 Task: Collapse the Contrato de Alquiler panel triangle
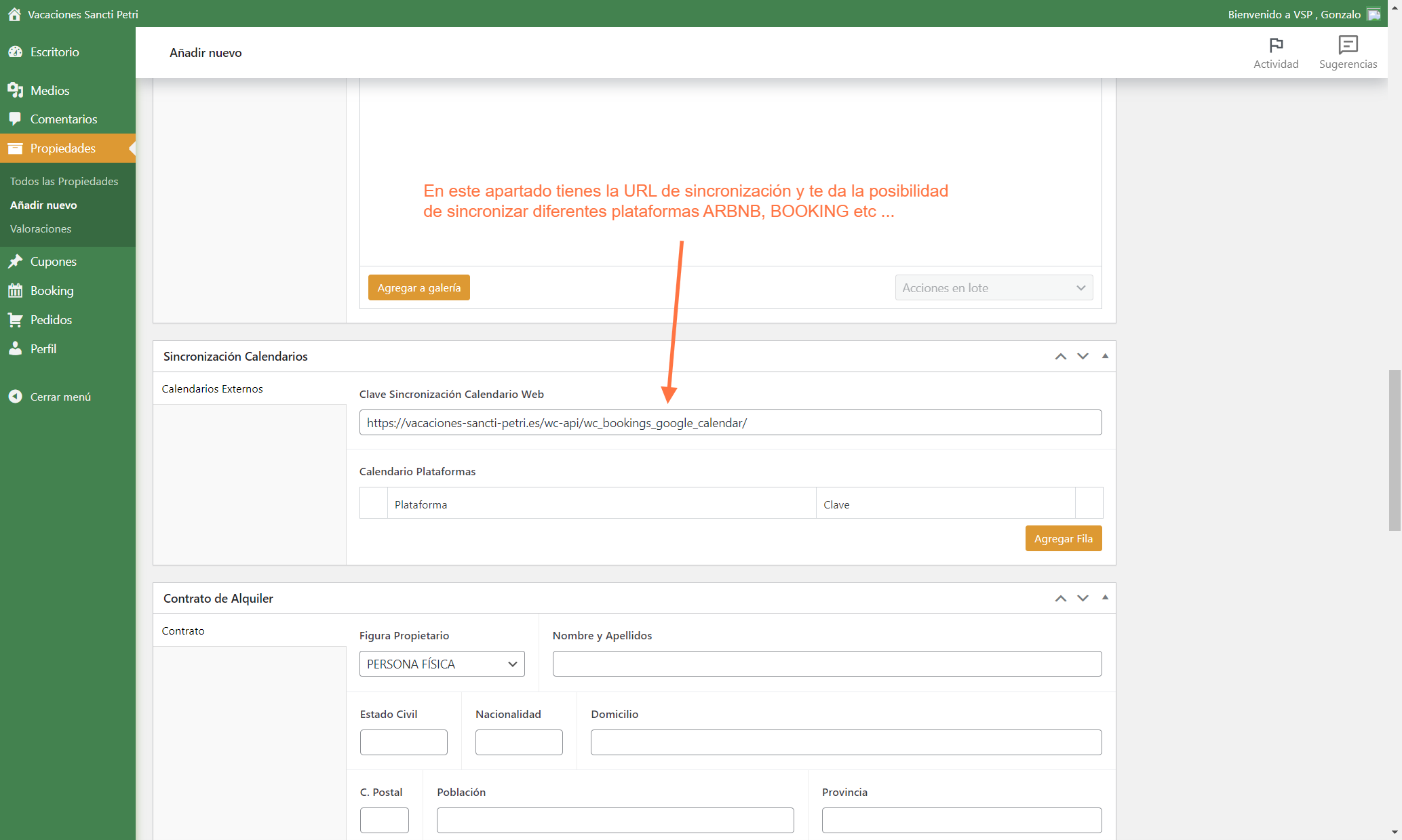pyautogui.click(x=1105, y=597)
